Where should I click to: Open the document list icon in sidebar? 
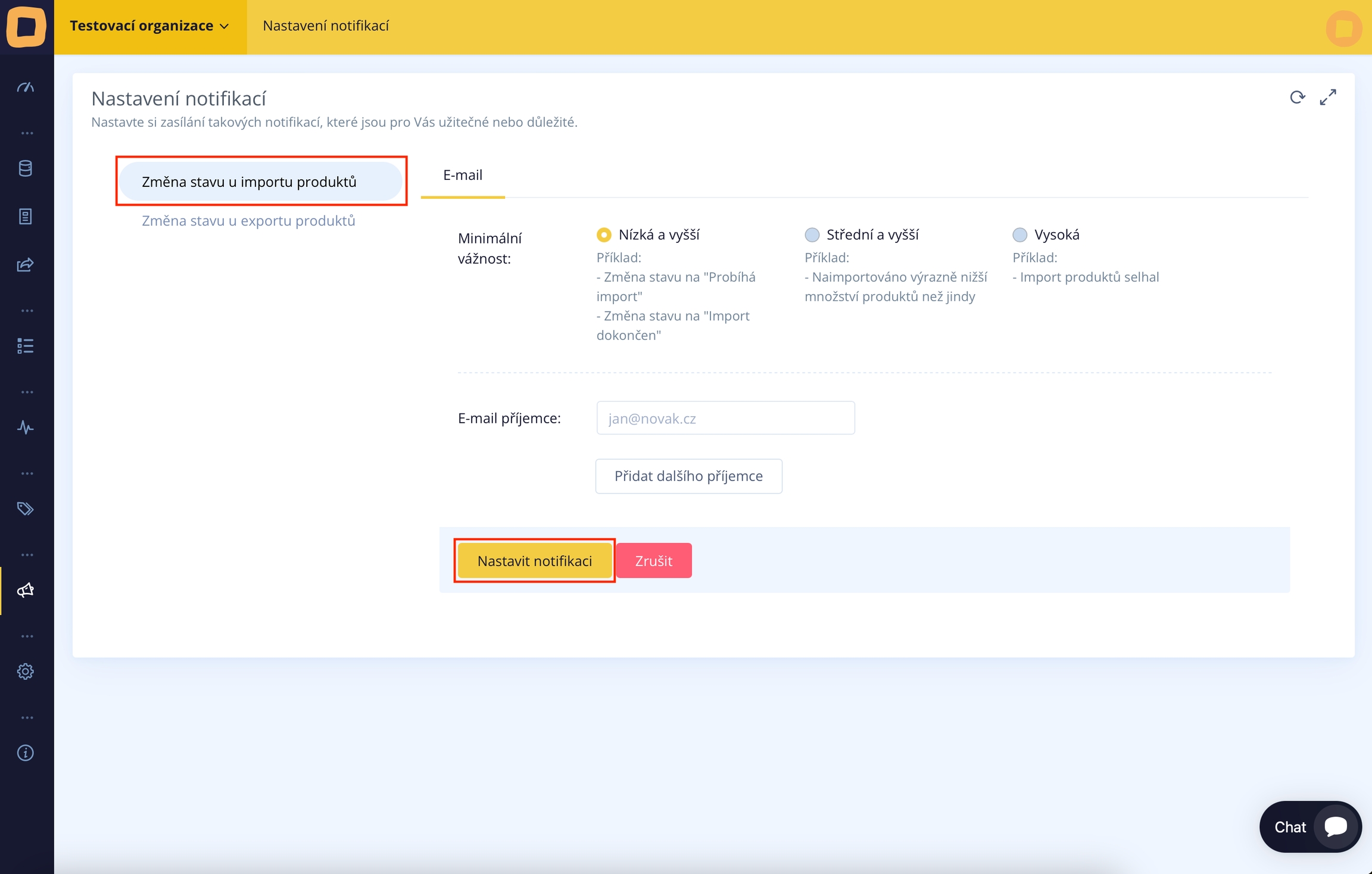click(x=25, y=216)
